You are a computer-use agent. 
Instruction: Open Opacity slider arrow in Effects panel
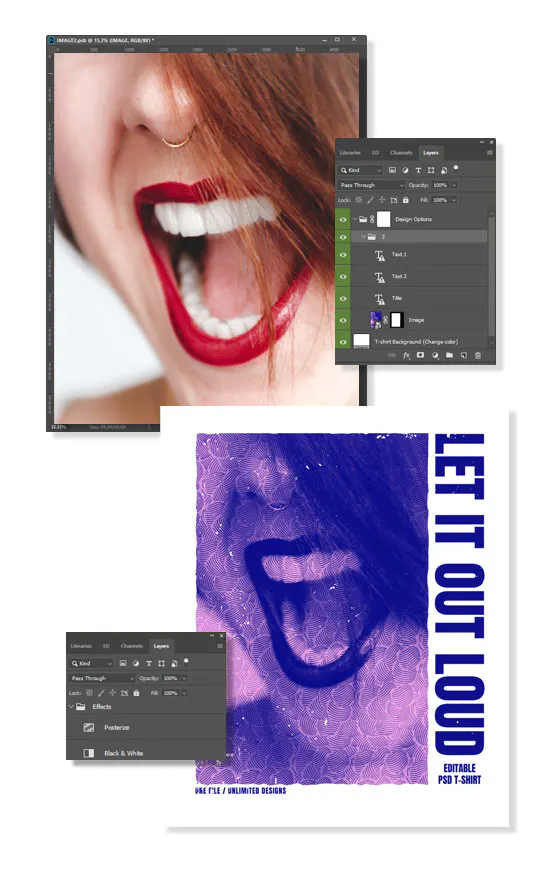pyautogui.click(x=184, y=678)
